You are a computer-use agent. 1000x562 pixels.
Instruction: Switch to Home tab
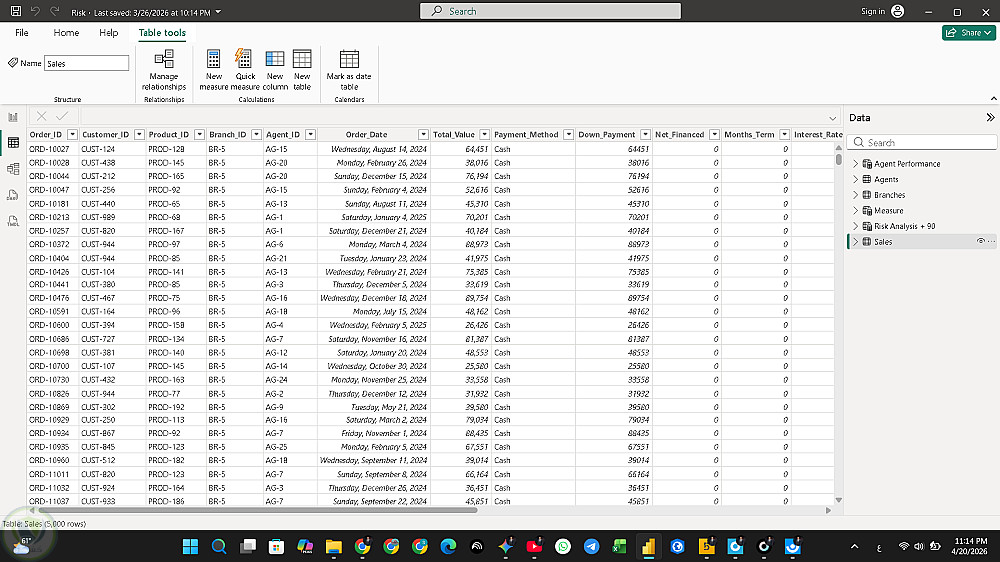[x=66, y=33]
